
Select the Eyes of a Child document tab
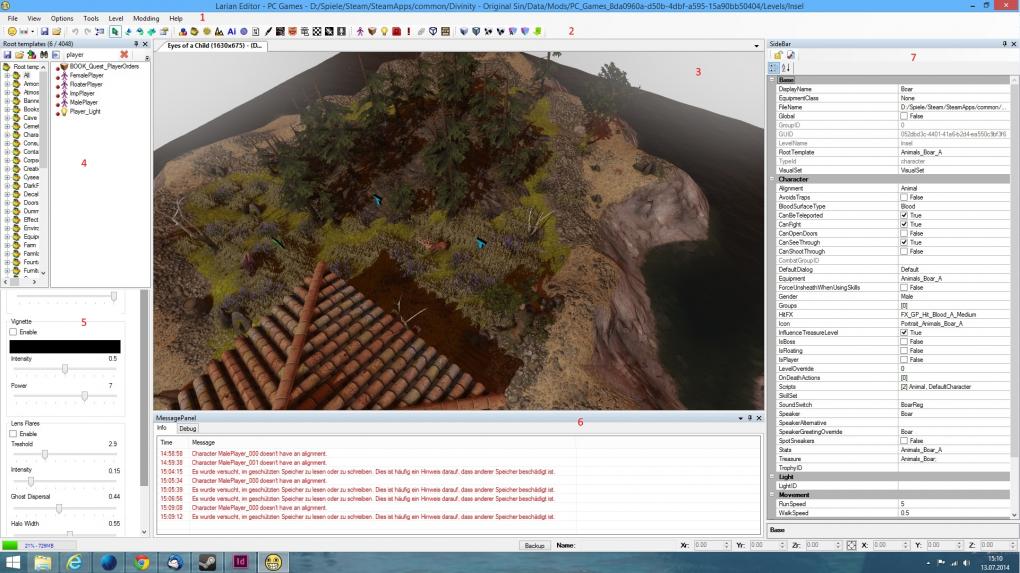coord(214,46)
